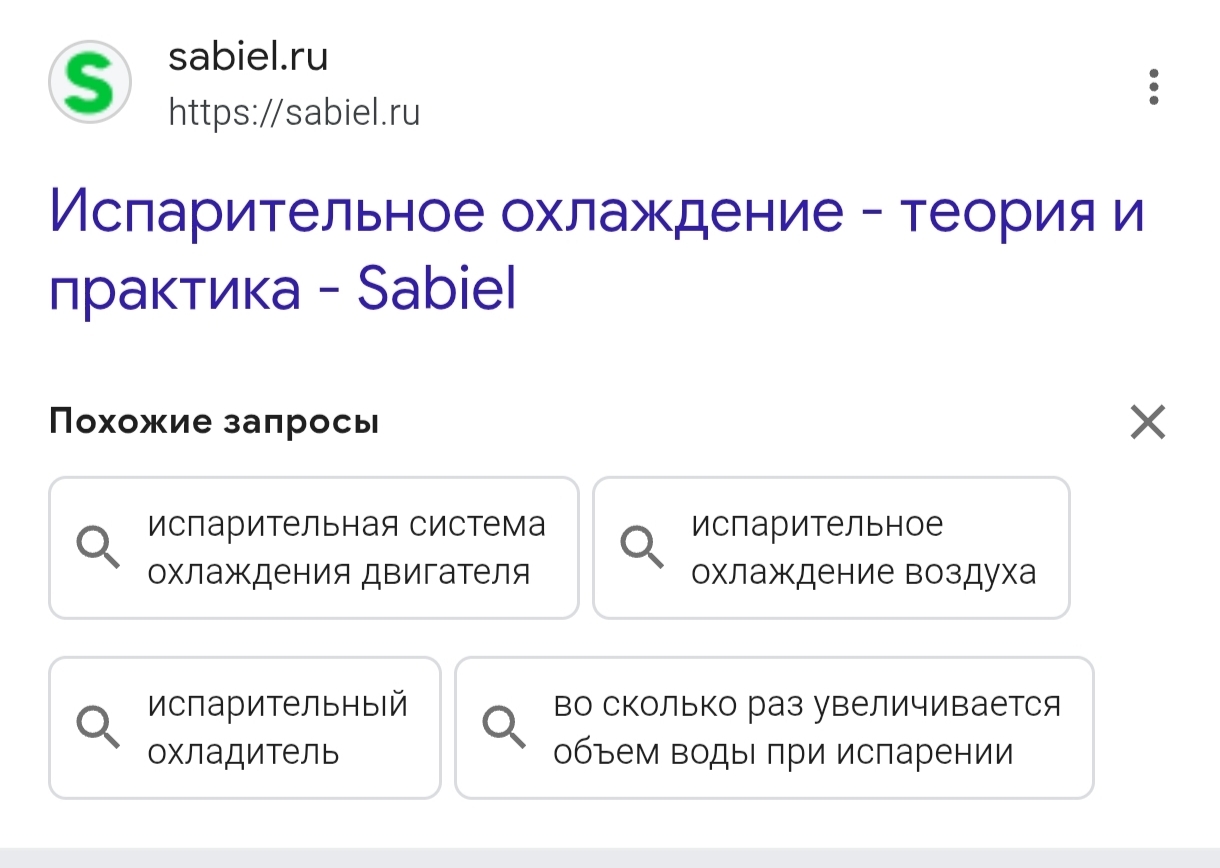Click the word практика in the result title
This screenshot has height=868, width=1220.
175,289
